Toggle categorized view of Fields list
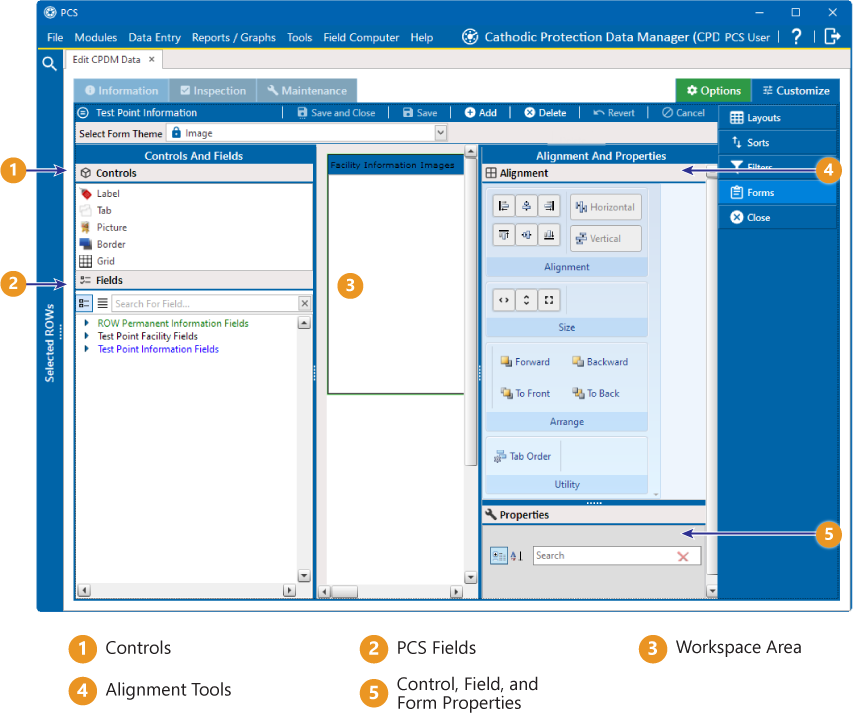This screenshot has width=853, height=717. pos(85,303)
